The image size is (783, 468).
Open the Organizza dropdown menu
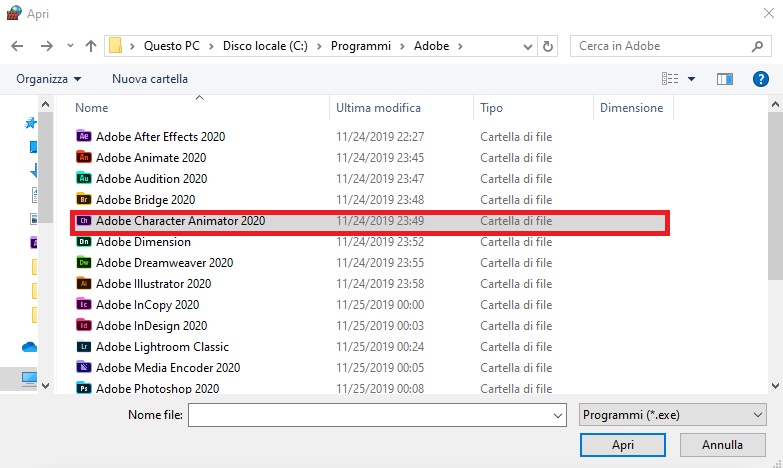[48, 79]
